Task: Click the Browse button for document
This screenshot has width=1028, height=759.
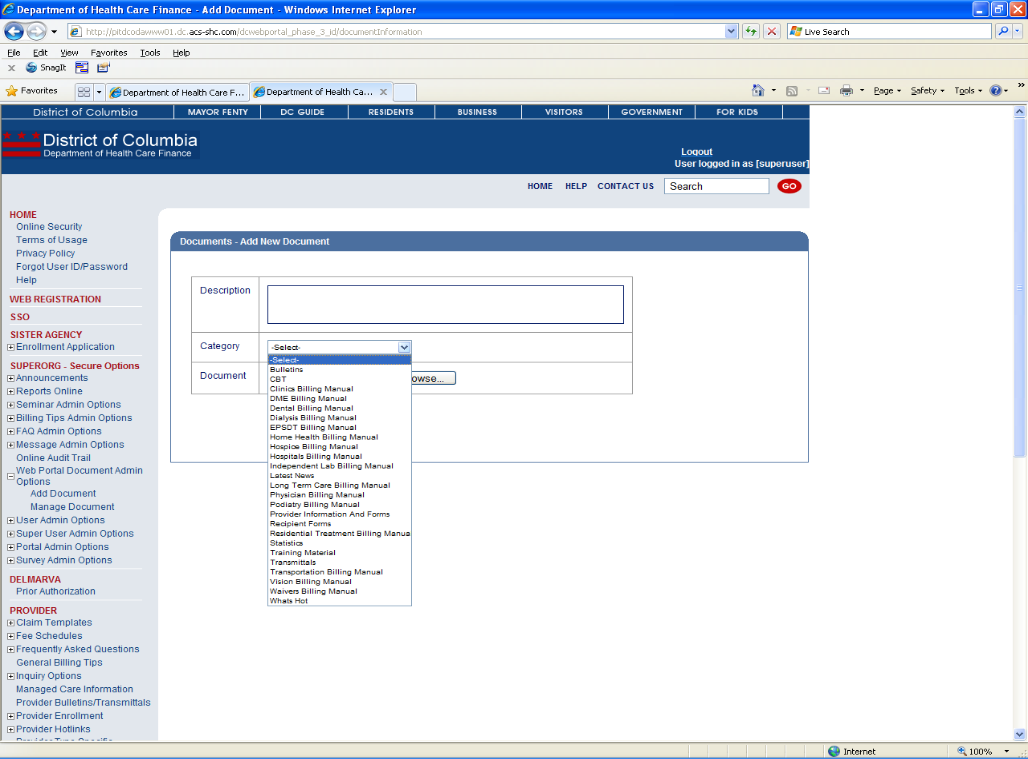Action: click(x=433, y=378)
